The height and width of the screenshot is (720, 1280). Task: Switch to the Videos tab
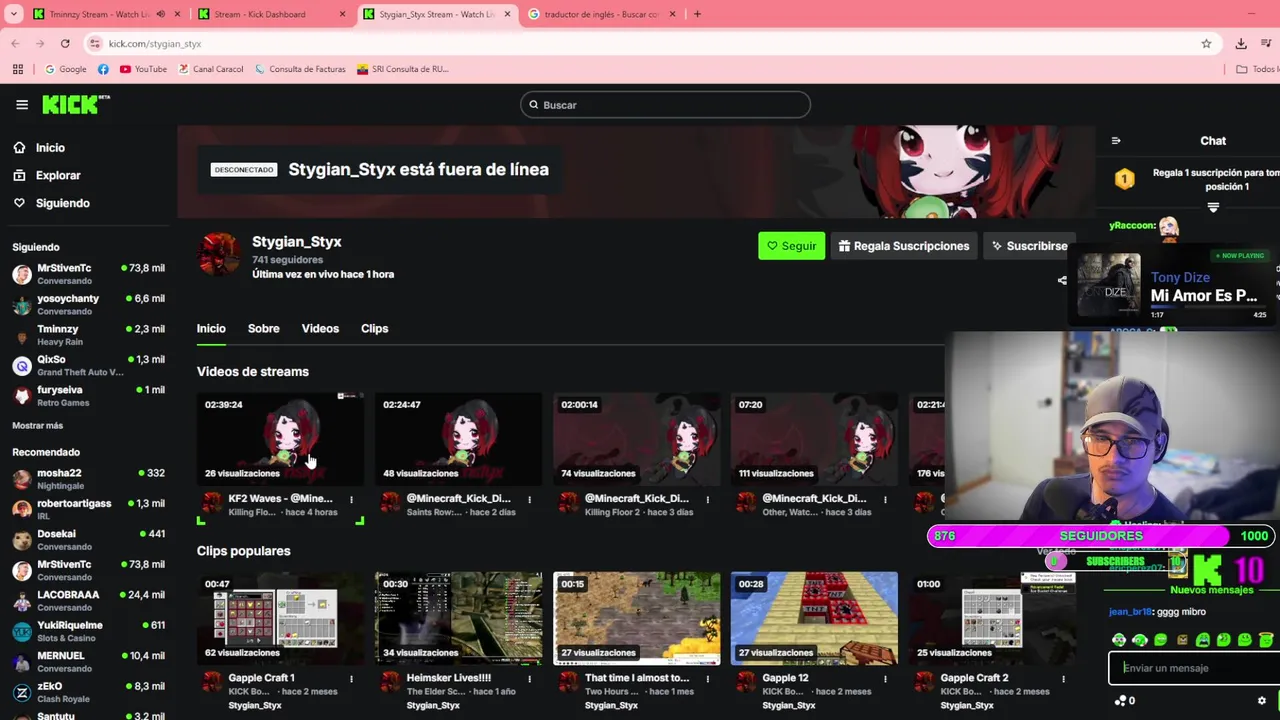320,328
